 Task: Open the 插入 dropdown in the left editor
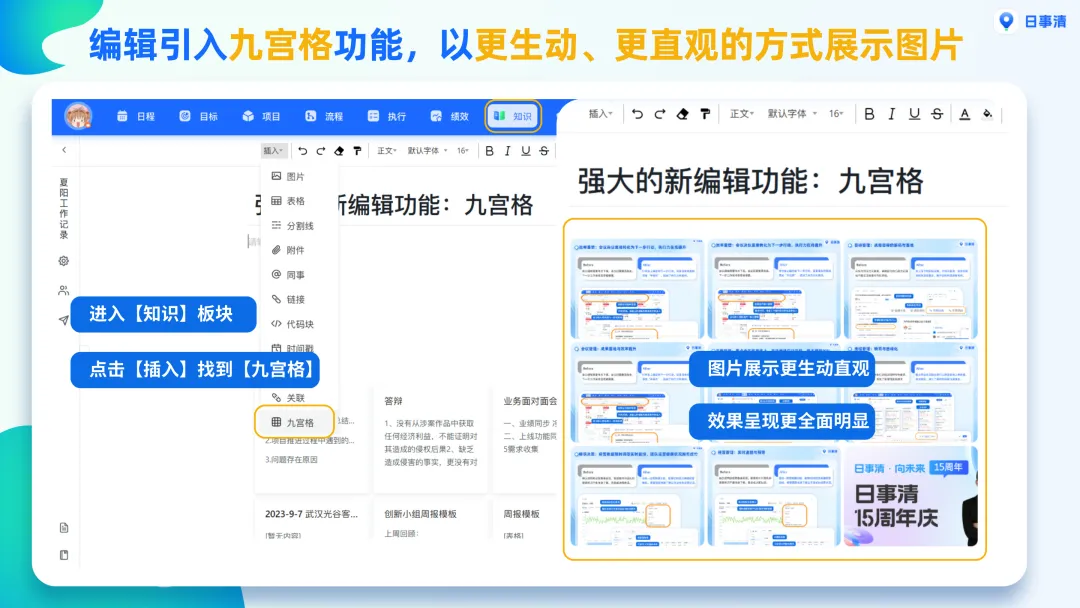point(273,151)
